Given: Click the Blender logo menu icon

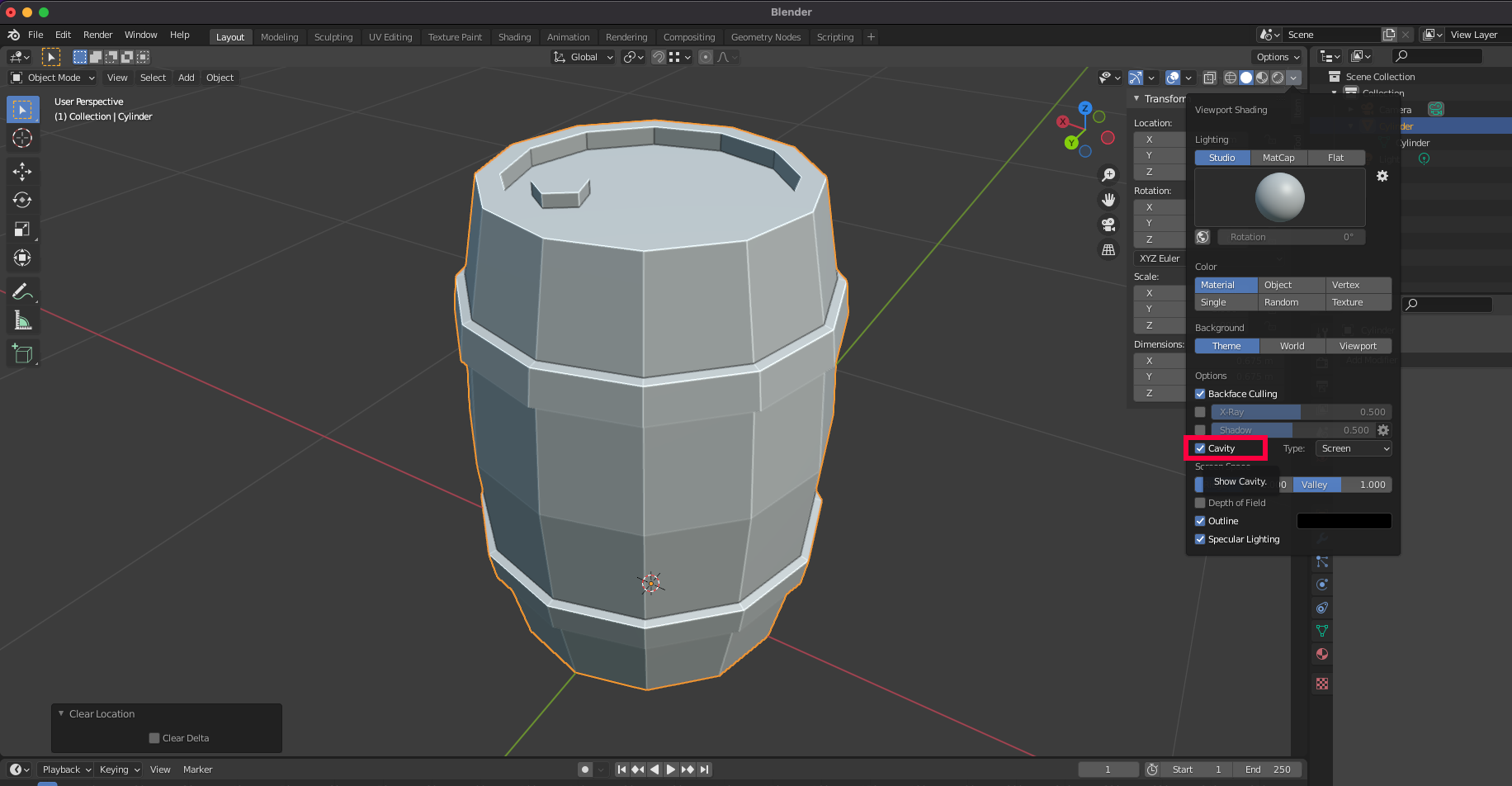Looking at the screenshot, I should (14, 35).
